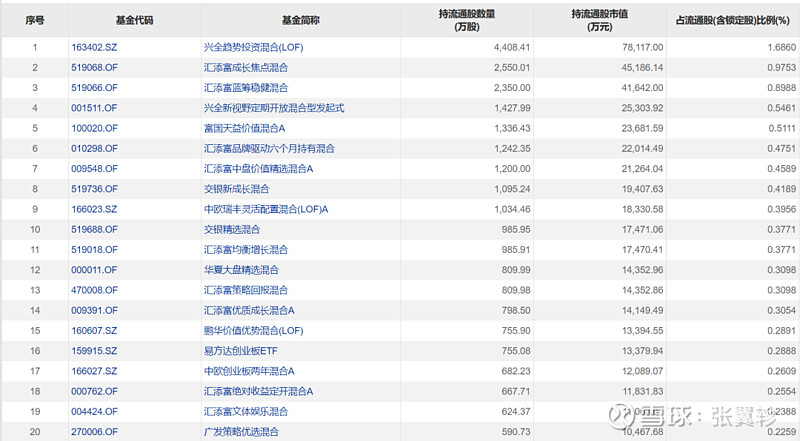Sort by 基金代码 column header
The width and height of the screenshot is (800, 441).
click(134, 20)
